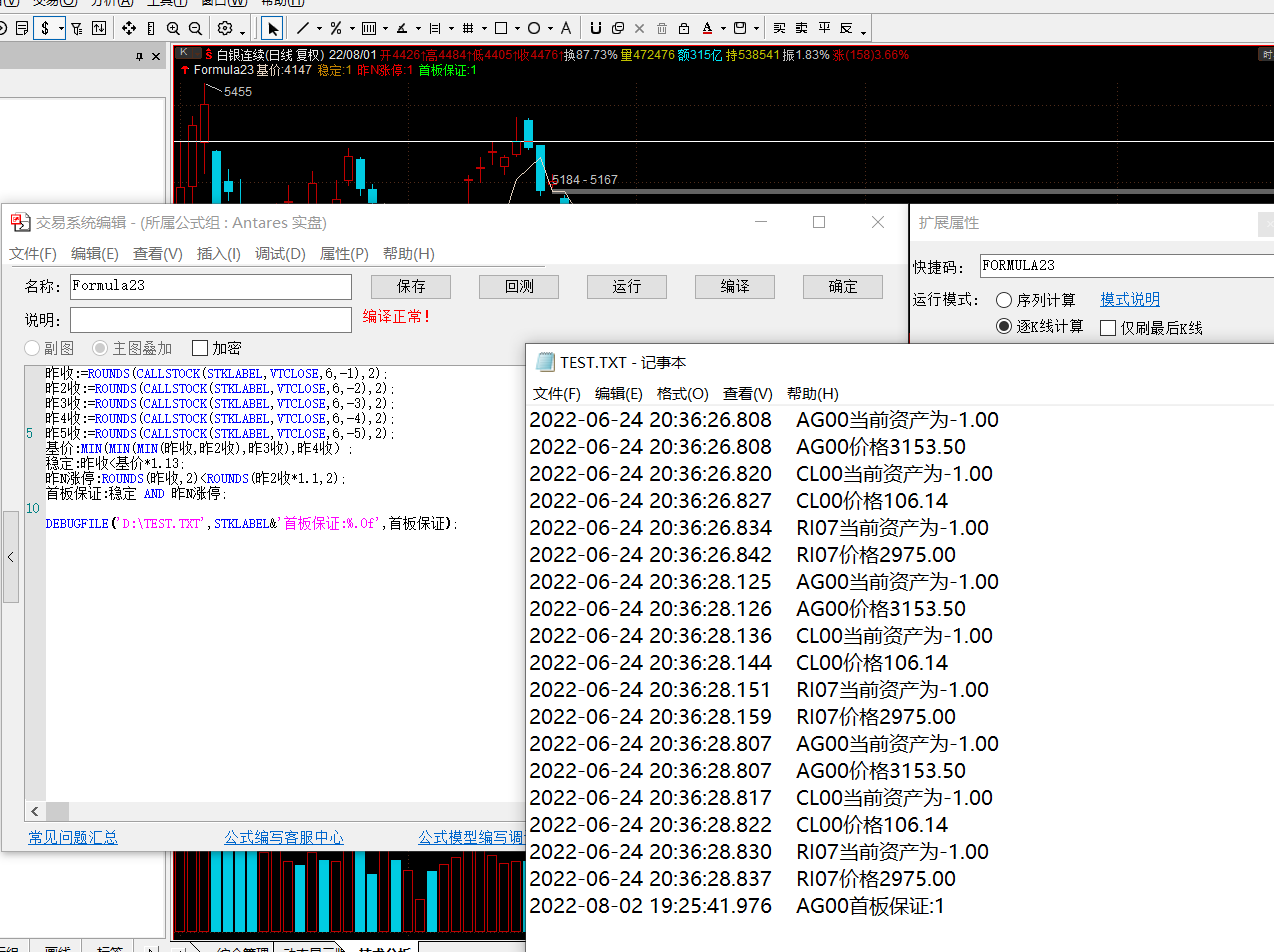1274x952 pixels.
Task: Click the 回测 button
Action: coord(519,287)
